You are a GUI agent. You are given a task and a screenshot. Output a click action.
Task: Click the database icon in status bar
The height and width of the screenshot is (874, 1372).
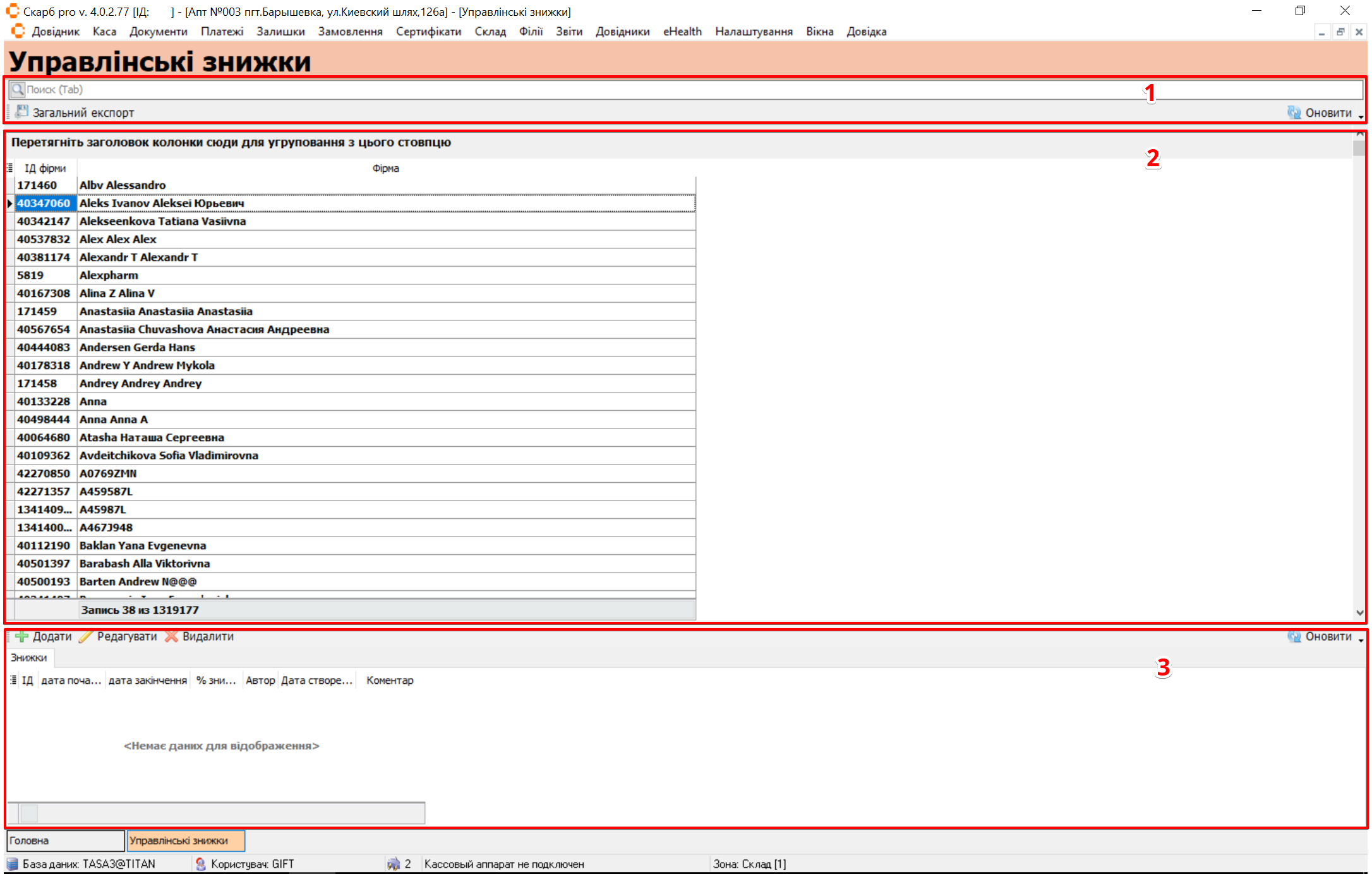coord(13,864)
